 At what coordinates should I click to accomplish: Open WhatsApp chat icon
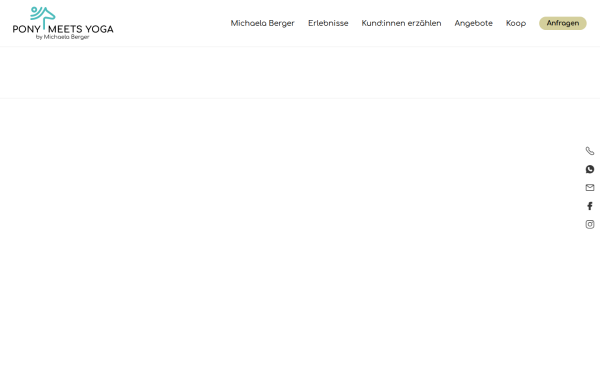point(590,169)
